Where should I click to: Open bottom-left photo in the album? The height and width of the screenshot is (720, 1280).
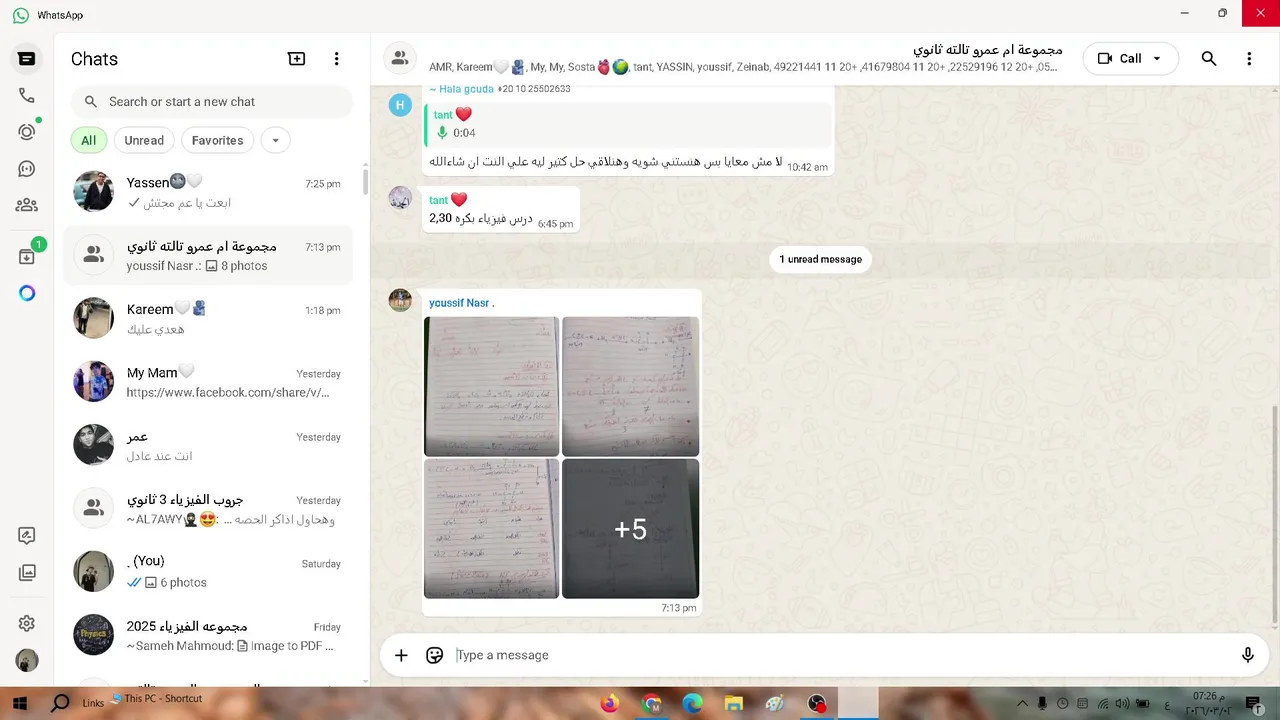point(491,528)
